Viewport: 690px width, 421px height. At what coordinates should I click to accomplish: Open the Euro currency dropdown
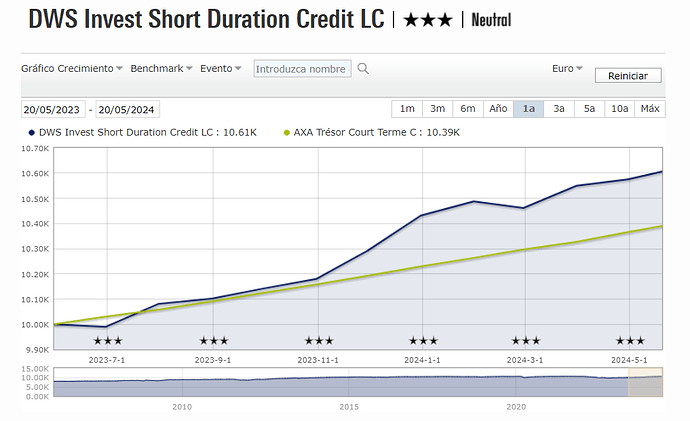point(567,69)
